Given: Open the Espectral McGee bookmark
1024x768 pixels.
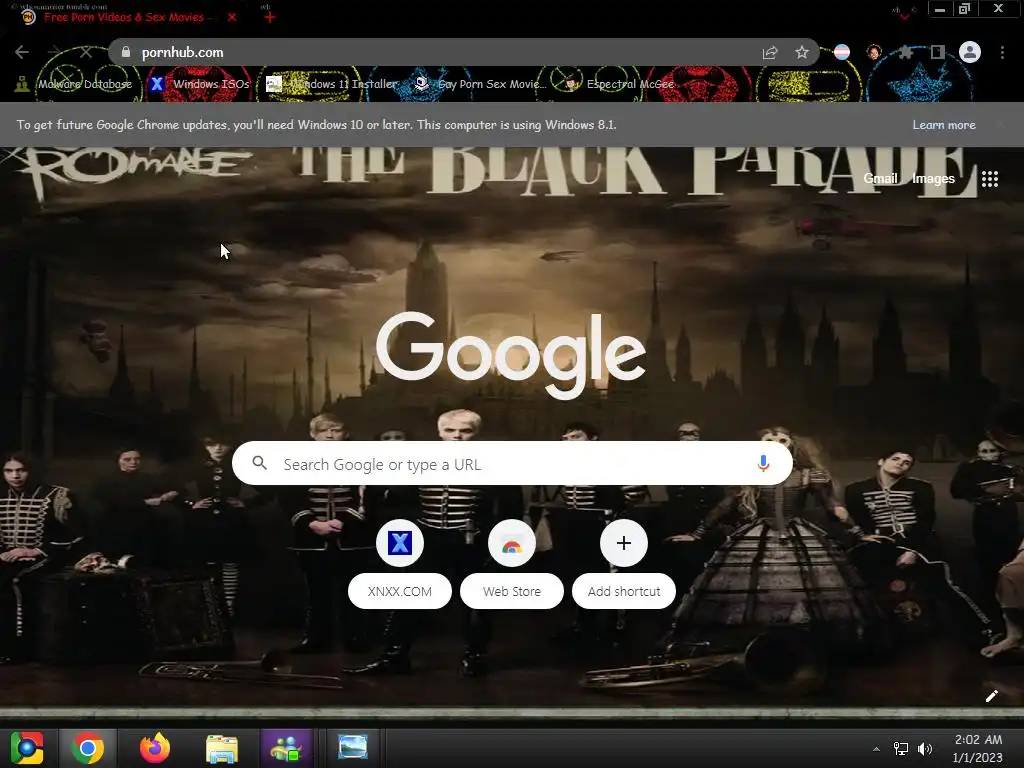Looking at the screenshot, I should 619,84.
